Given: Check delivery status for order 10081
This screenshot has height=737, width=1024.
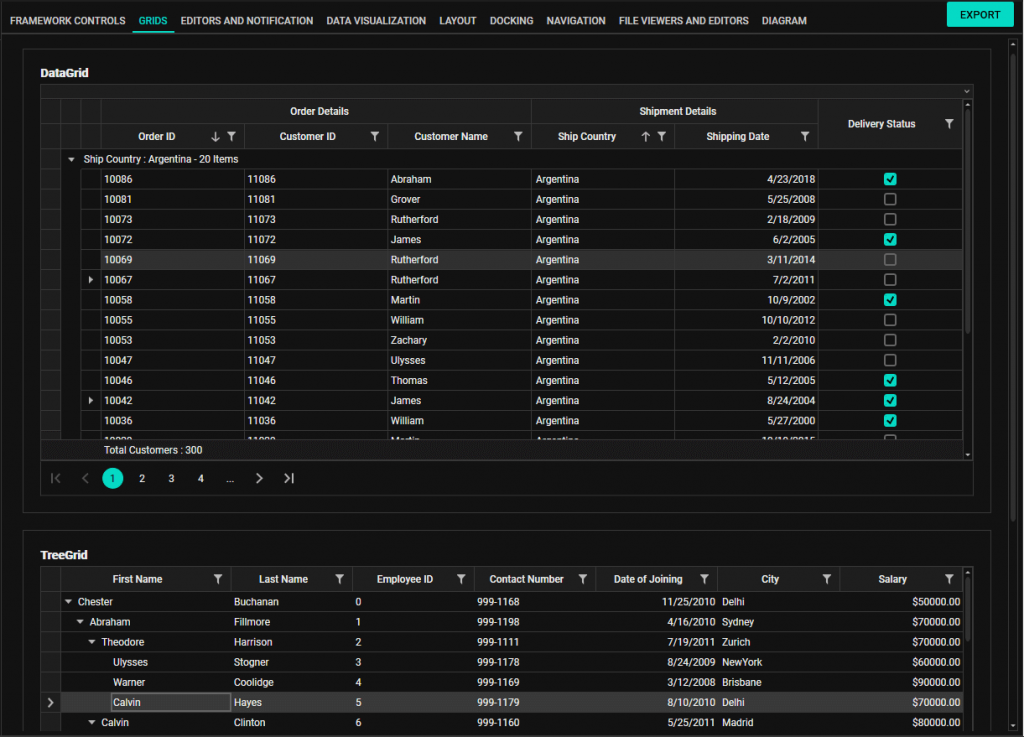Looking at the screenshot, I should [890, 200].
